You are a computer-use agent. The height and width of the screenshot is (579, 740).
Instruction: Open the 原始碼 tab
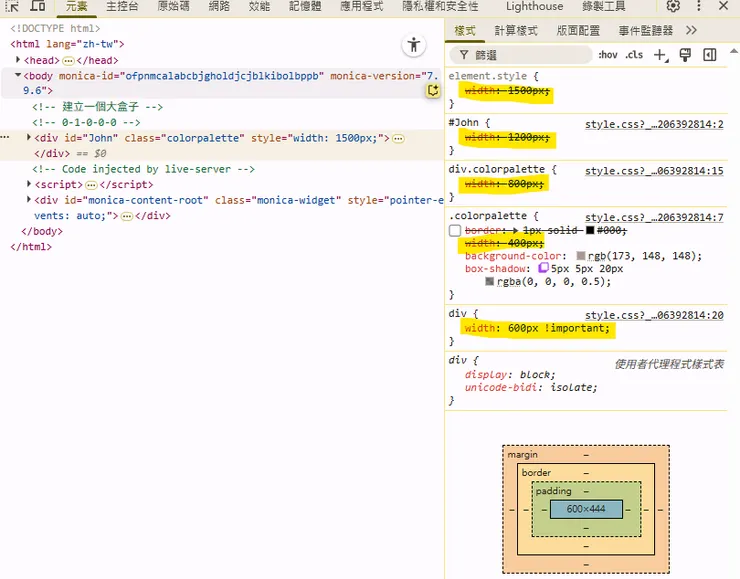[173, 6]
